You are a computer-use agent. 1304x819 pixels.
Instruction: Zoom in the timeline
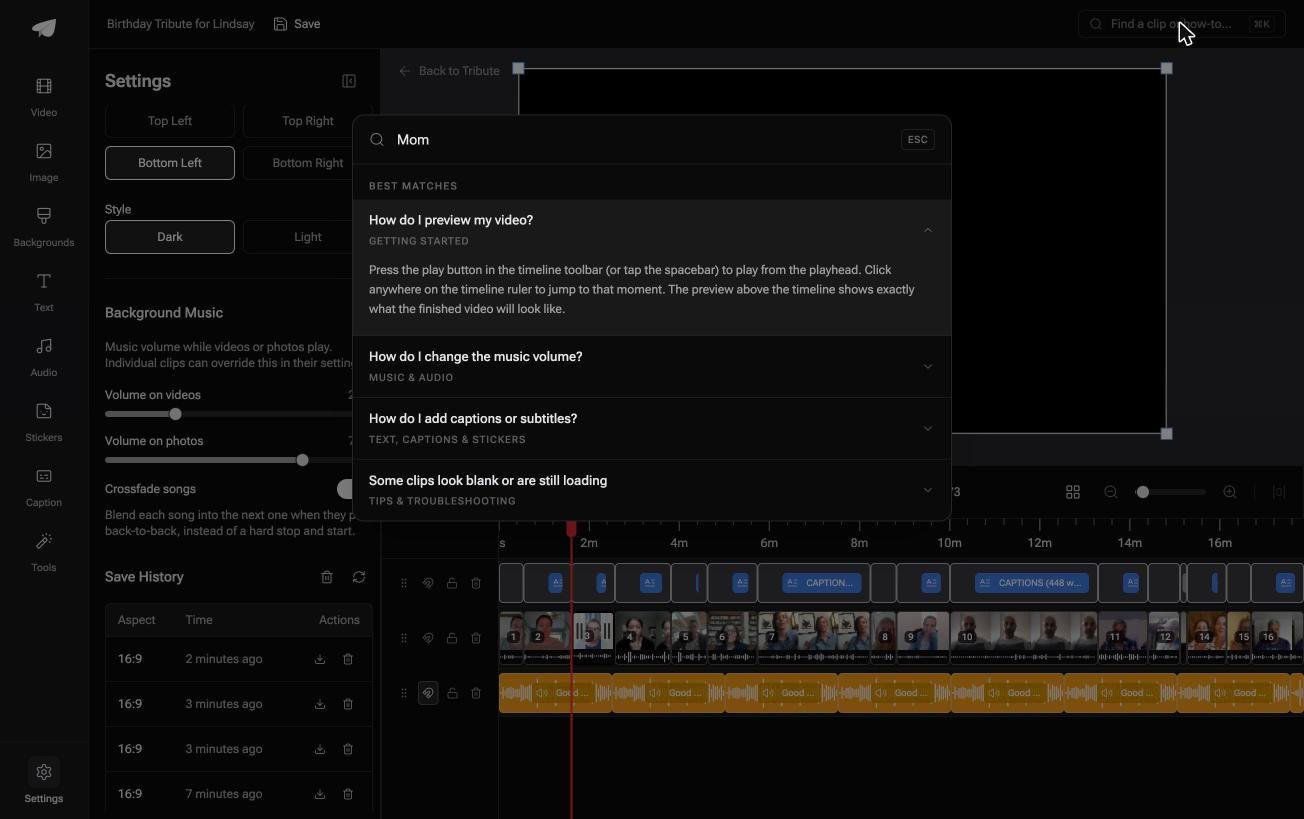(1230, 492)
